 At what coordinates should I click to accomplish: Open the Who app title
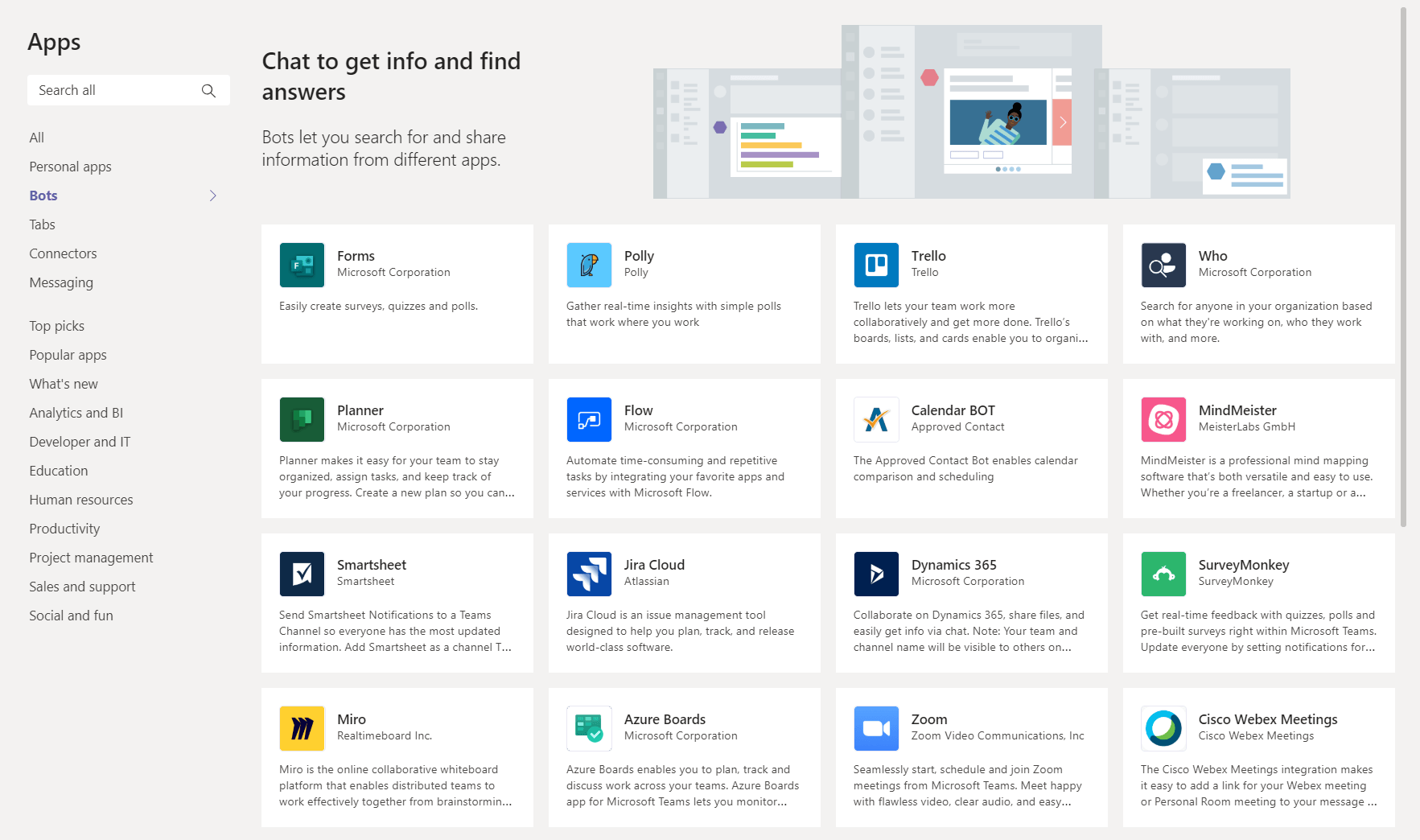1213,256
